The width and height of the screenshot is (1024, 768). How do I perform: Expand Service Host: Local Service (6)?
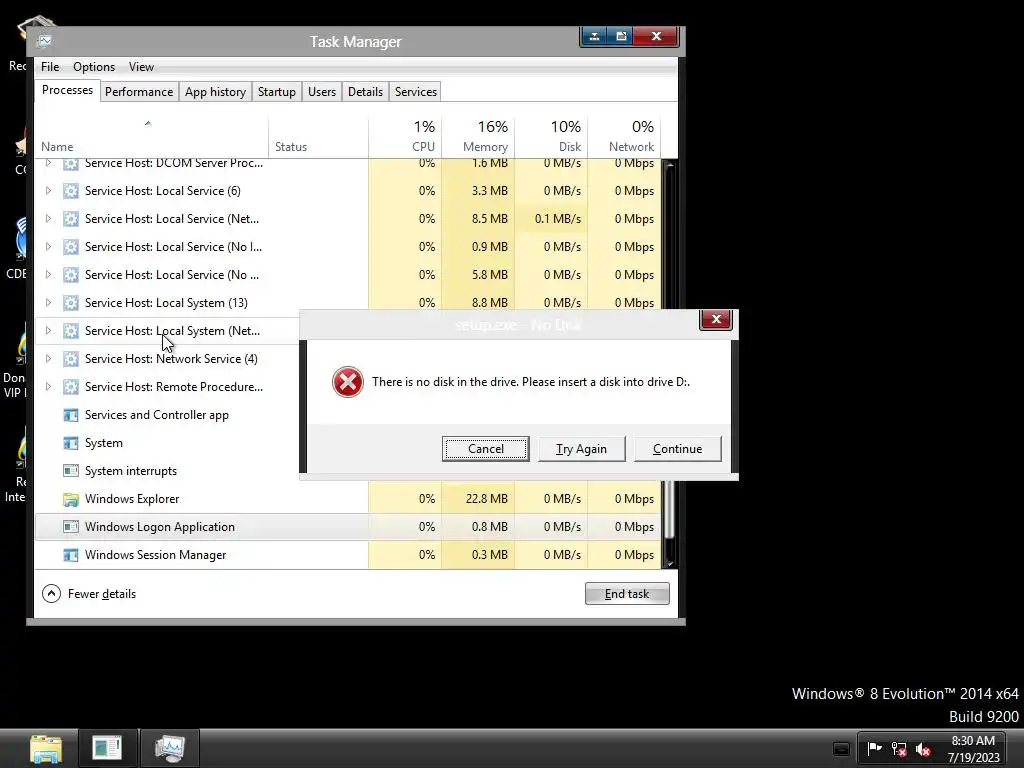[48, 191]
